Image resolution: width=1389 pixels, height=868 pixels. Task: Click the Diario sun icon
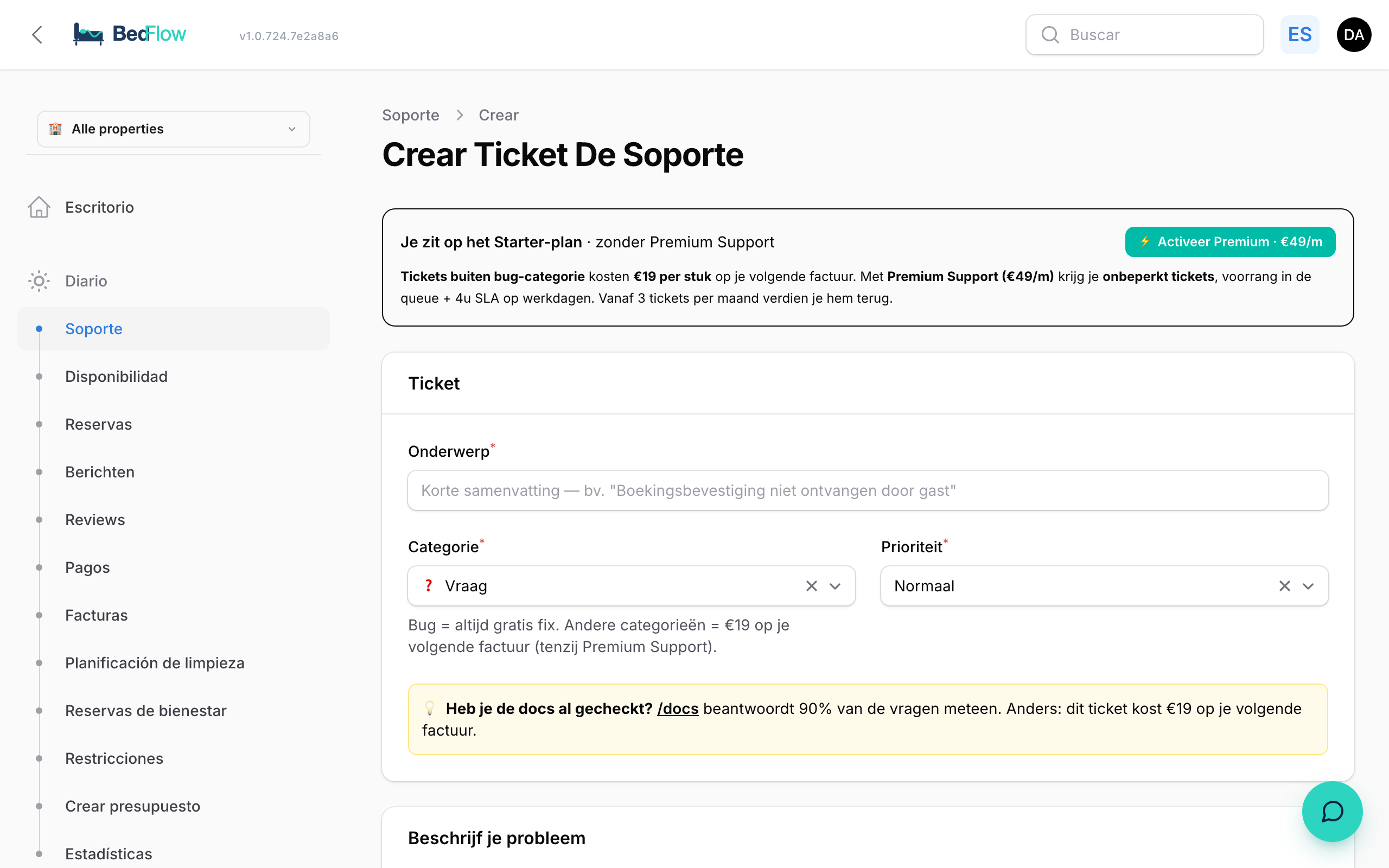39,280
